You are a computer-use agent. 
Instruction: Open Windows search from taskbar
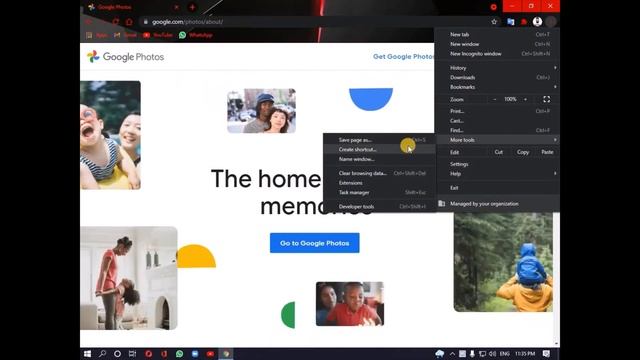pos(102,354)
